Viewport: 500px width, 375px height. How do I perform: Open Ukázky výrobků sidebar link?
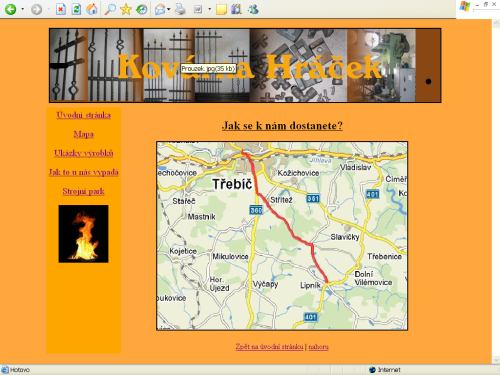pyautogui.click(x=84, y=153)
